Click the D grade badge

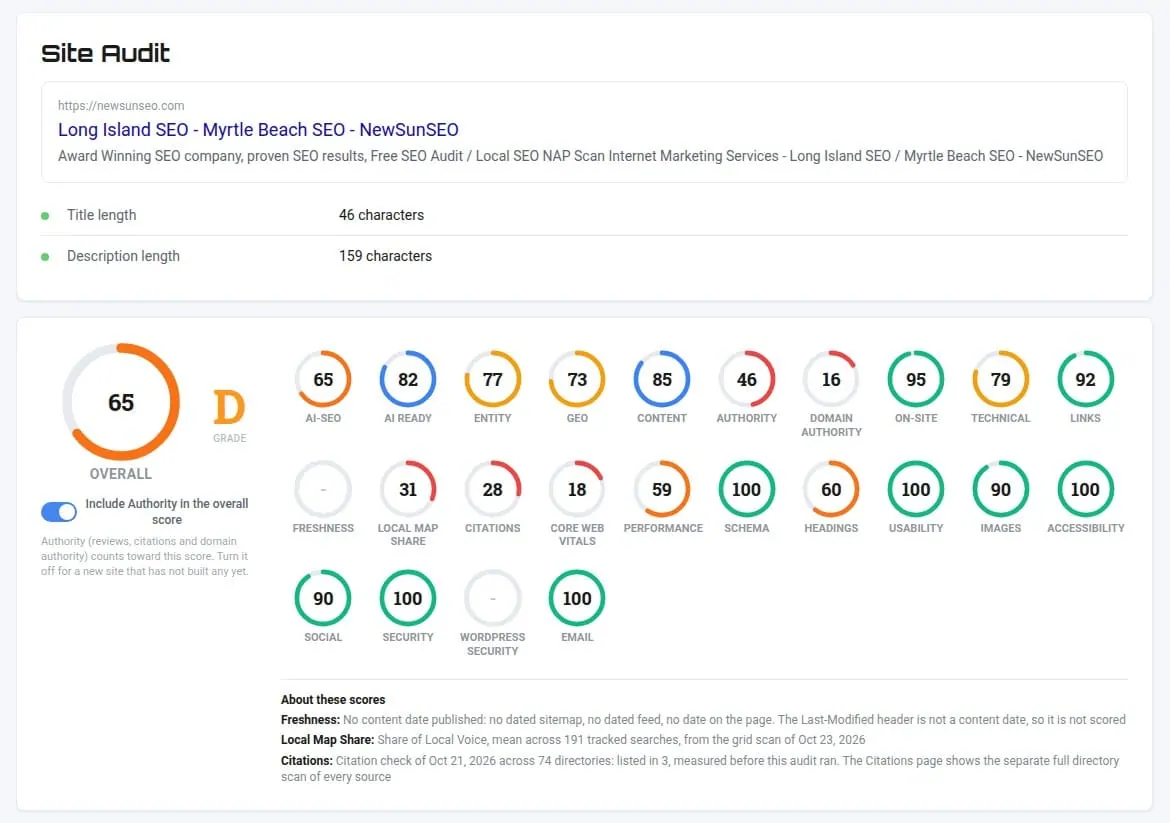(229, 407)
